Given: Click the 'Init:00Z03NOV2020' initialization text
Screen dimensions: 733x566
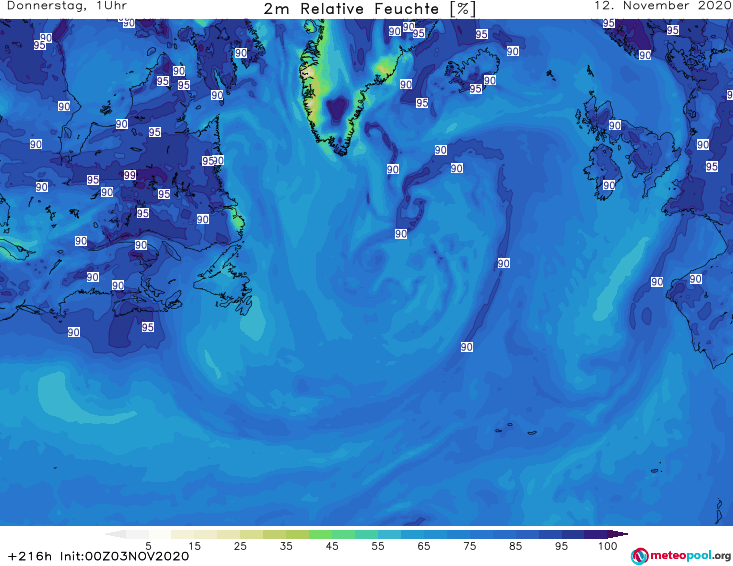Looking at the screenshot, I should click(124, 556).
